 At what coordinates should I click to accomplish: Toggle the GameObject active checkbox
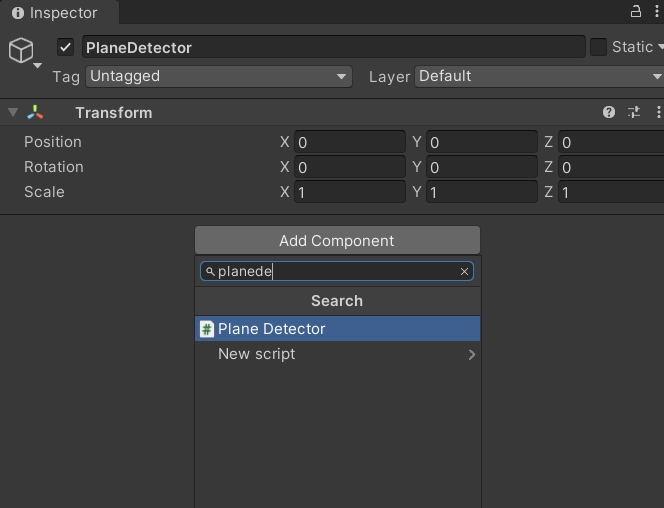(65, 47)
